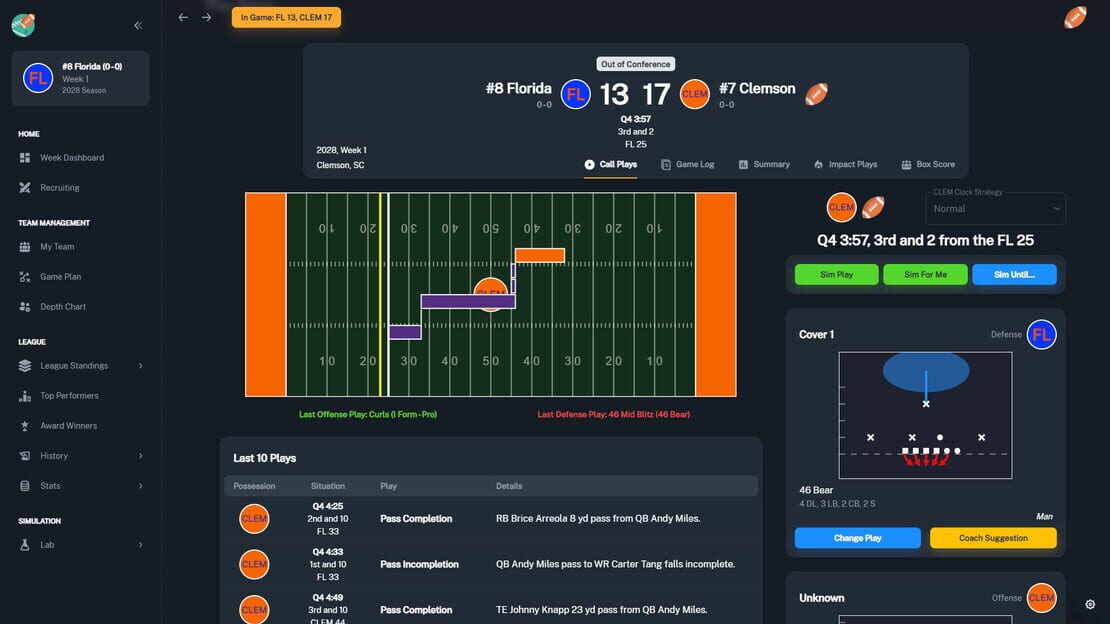Open the Box Score tab

(x=928, y=164)
